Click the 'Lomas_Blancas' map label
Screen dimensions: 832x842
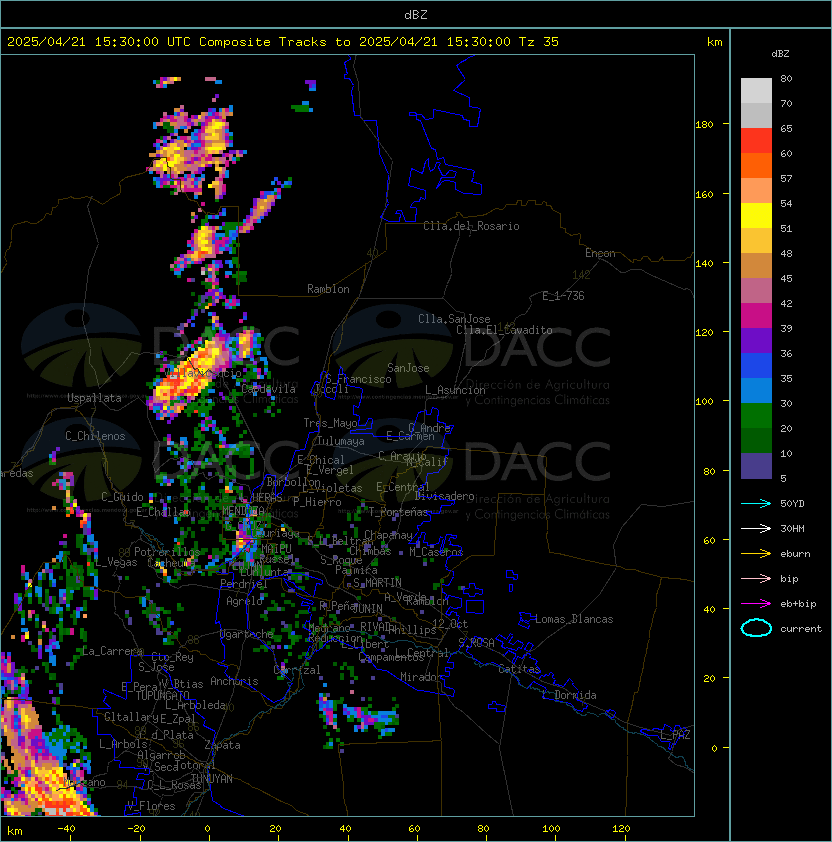tap(574, 619)
